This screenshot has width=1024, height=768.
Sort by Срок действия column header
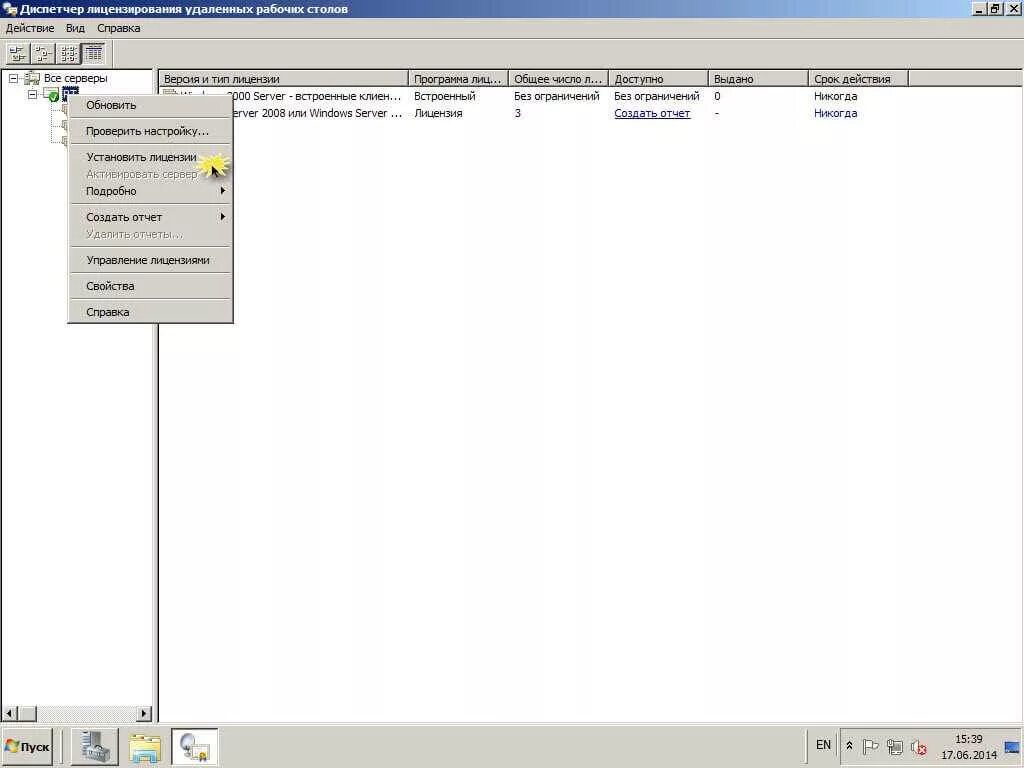tap(858, 79)
